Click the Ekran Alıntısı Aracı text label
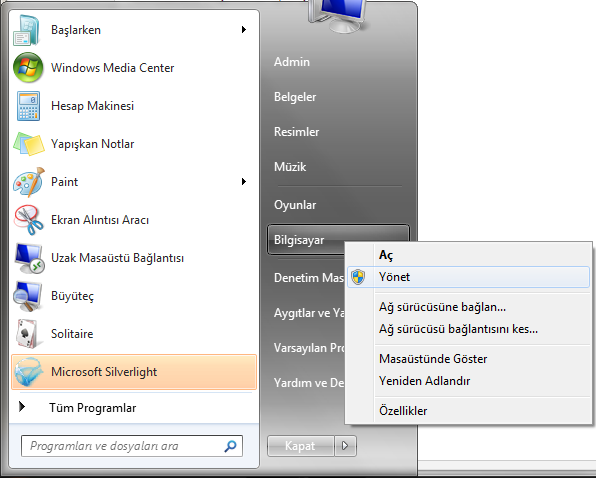 (x=100, y=220)
